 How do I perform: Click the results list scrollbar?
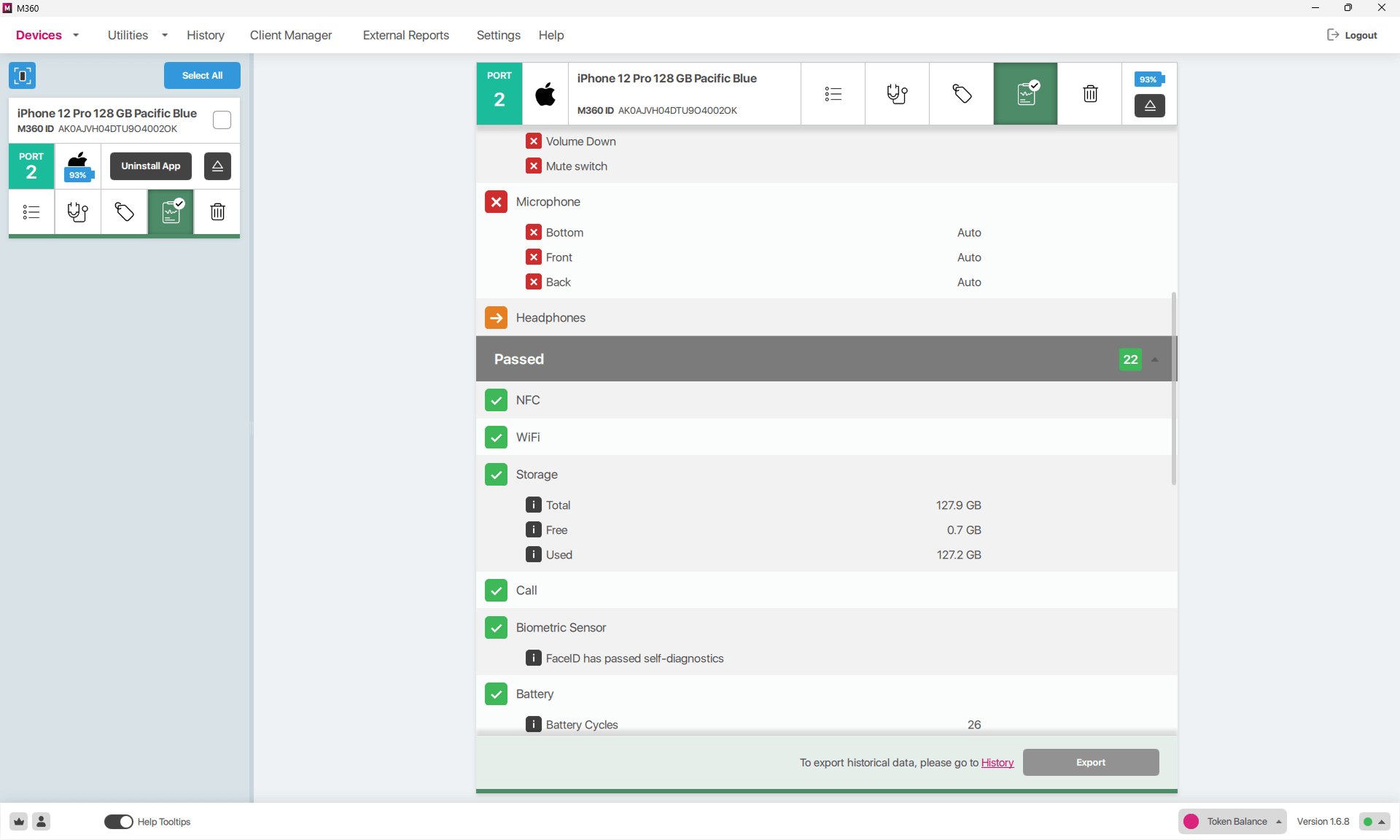click(x=1174, y=388)
